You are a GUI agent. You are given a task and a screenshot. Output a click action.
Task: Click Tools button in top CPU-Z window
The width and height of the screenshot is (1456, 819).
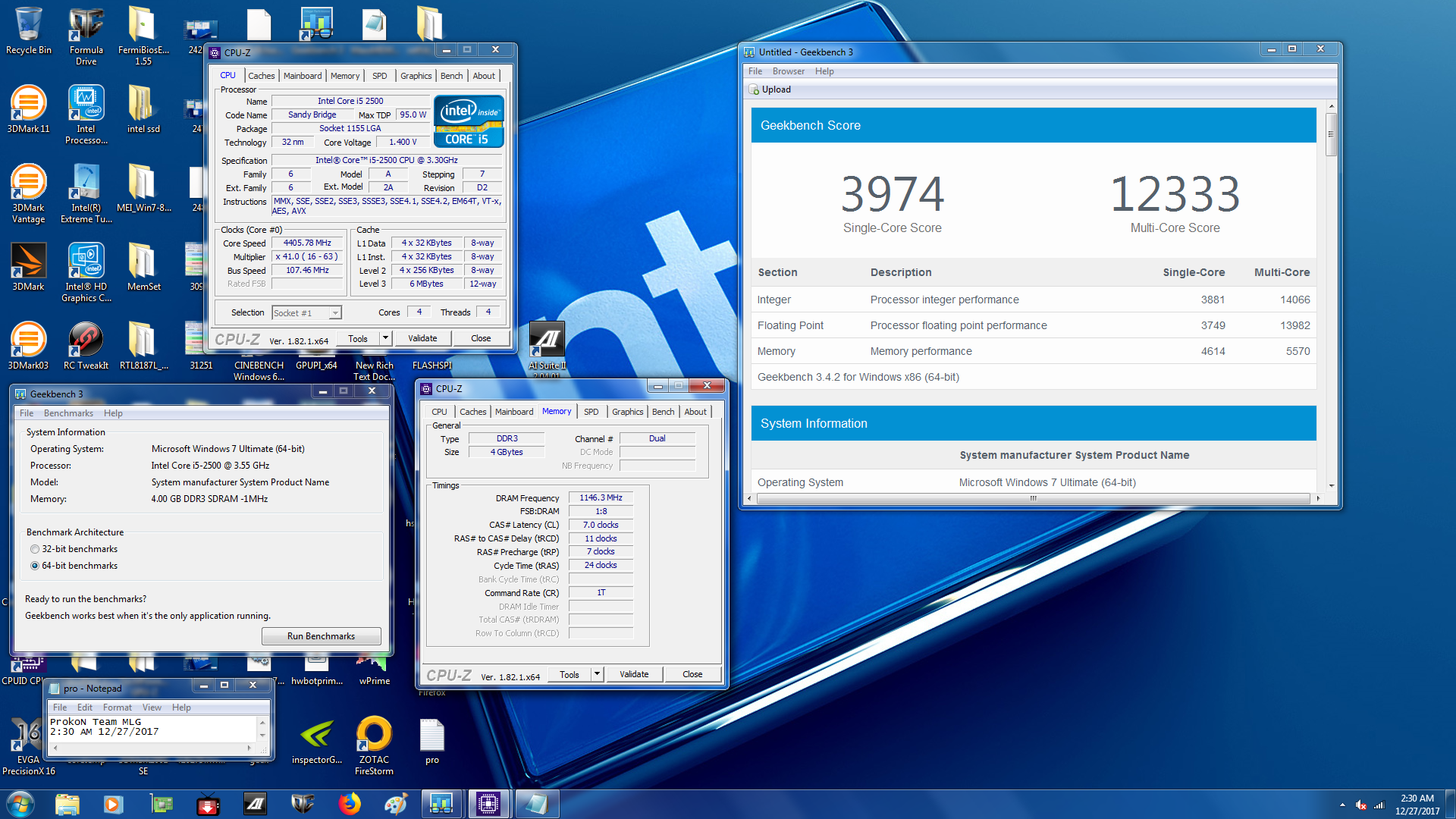[x=358, y=338]
